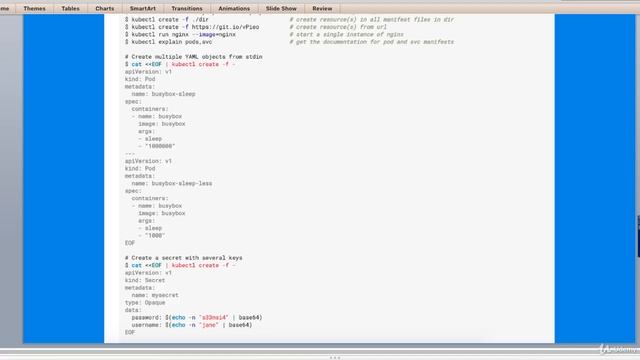This screenshot has width=640, height=360.
Task: Click the 'name: busybox-sleep' line
Action: [x=163, y=94]
